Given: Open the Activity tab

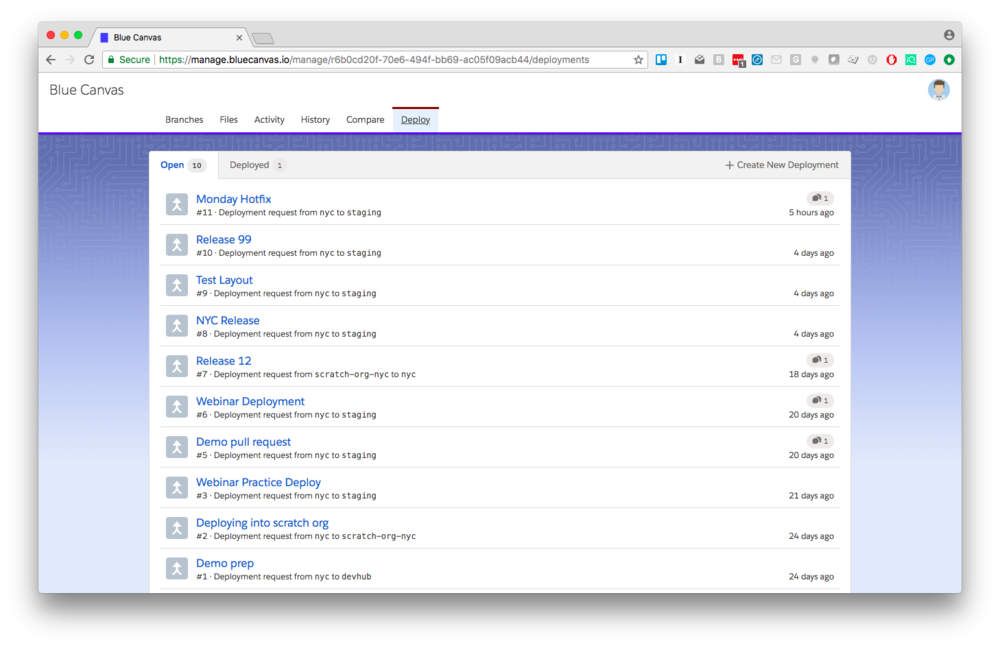Looking at the screenshot, I should (269, 120).
